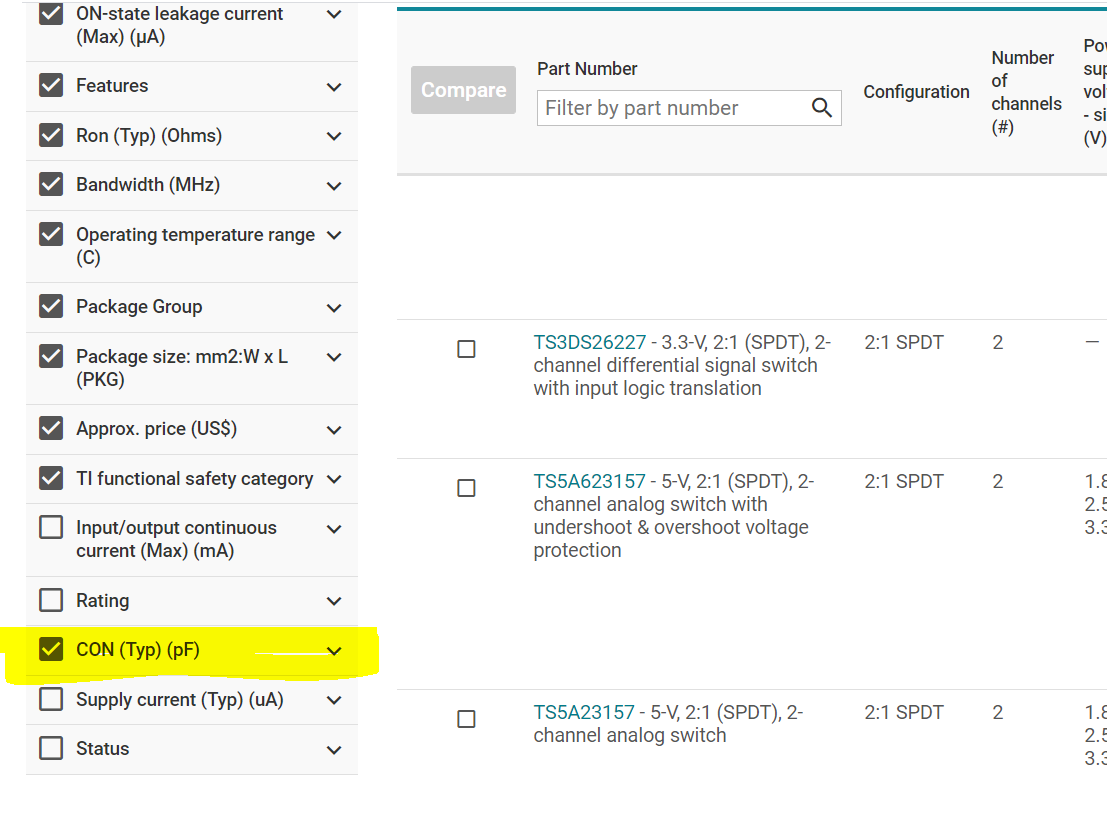Expand the Status filter chevron
The height and width of the screenshot is (824, 1107).
point(334,750)
